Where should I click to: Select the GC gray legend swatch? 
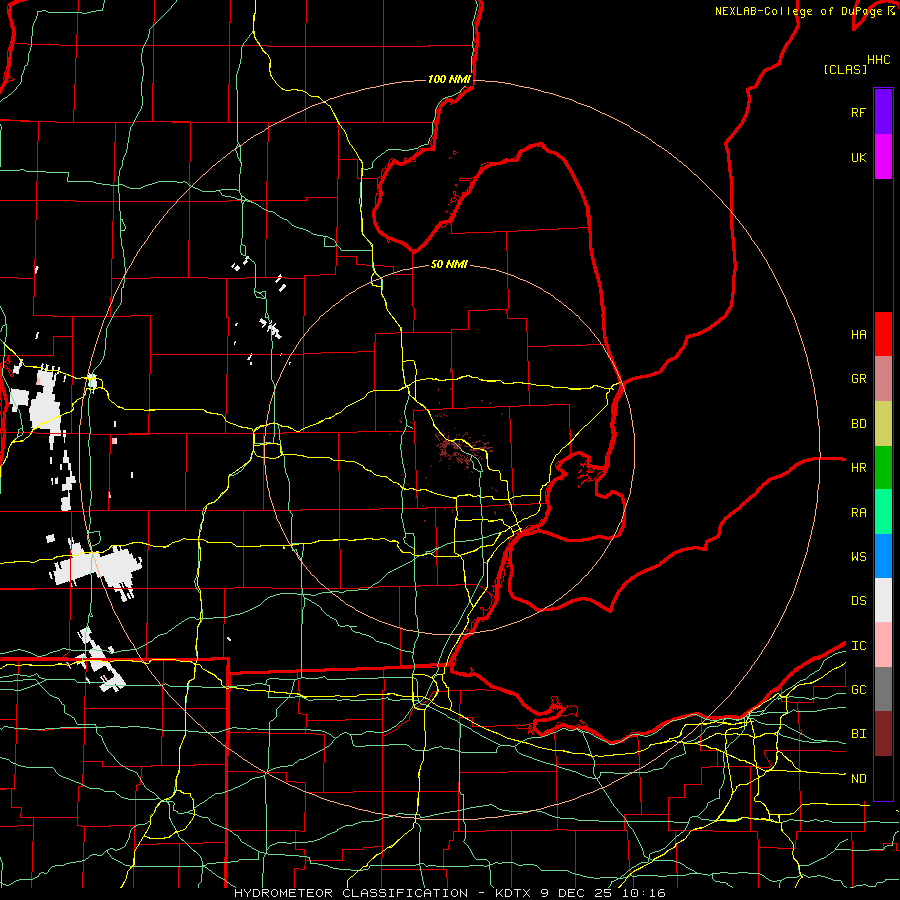click(883, 689)
